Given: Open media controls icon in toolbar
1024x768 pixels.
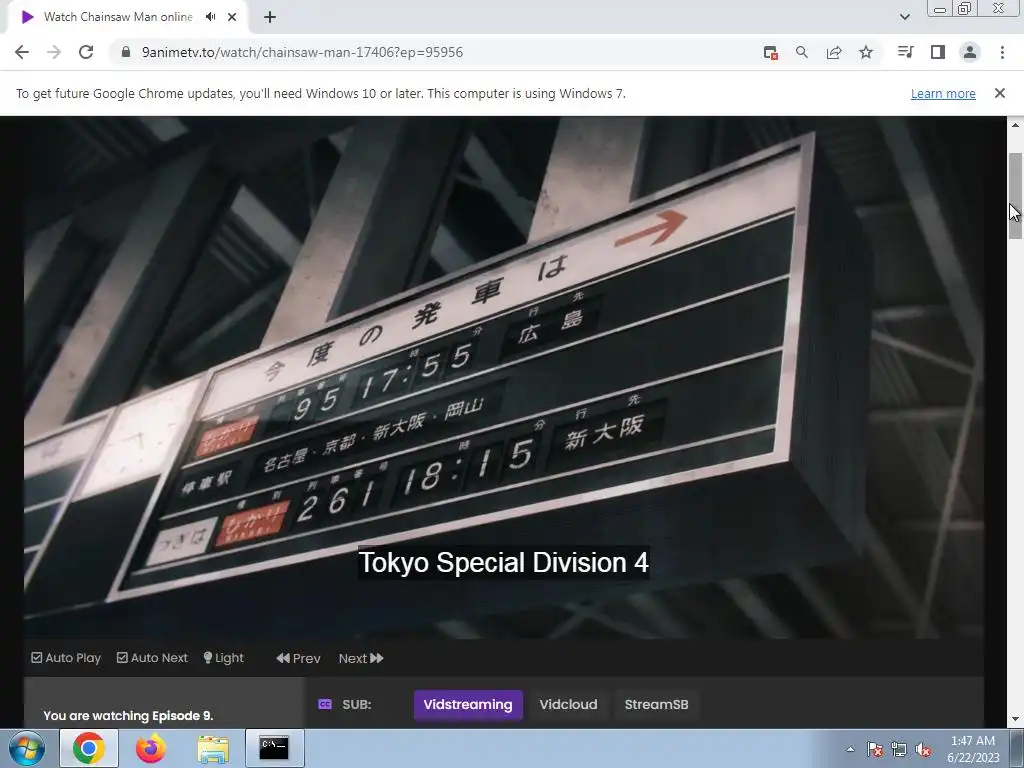Looking at the screenshot, I should click(x=906, y=52).
